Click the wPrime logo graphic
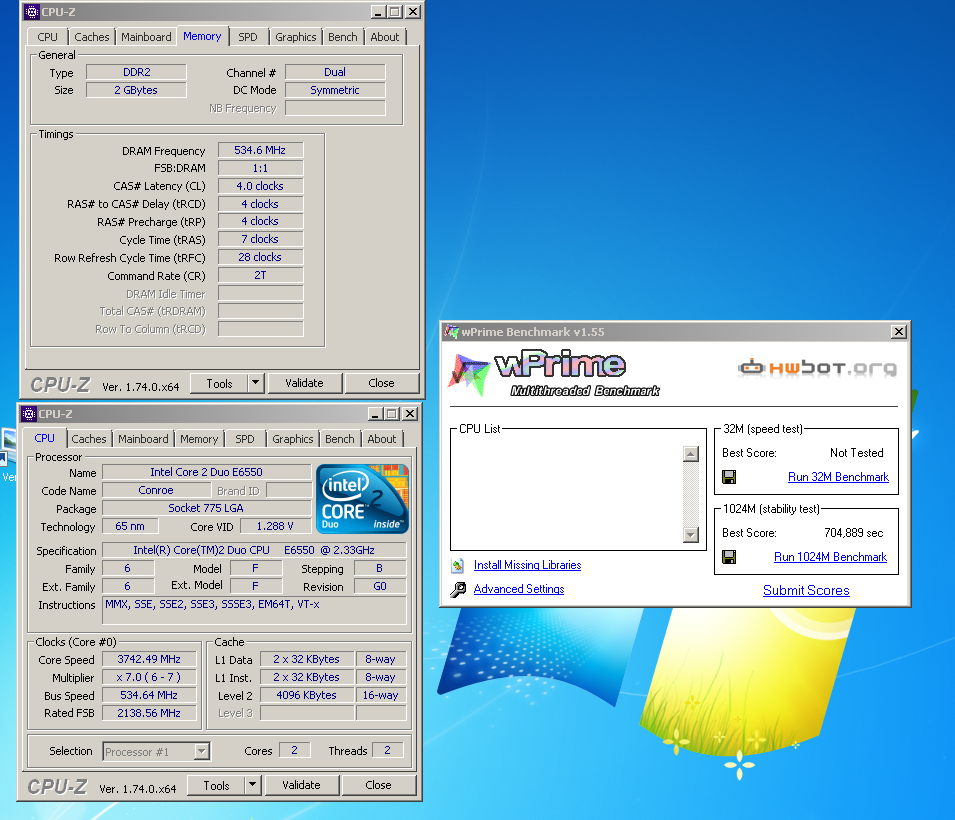The width and height of the screenshot is (955, 820). [553, 373]
